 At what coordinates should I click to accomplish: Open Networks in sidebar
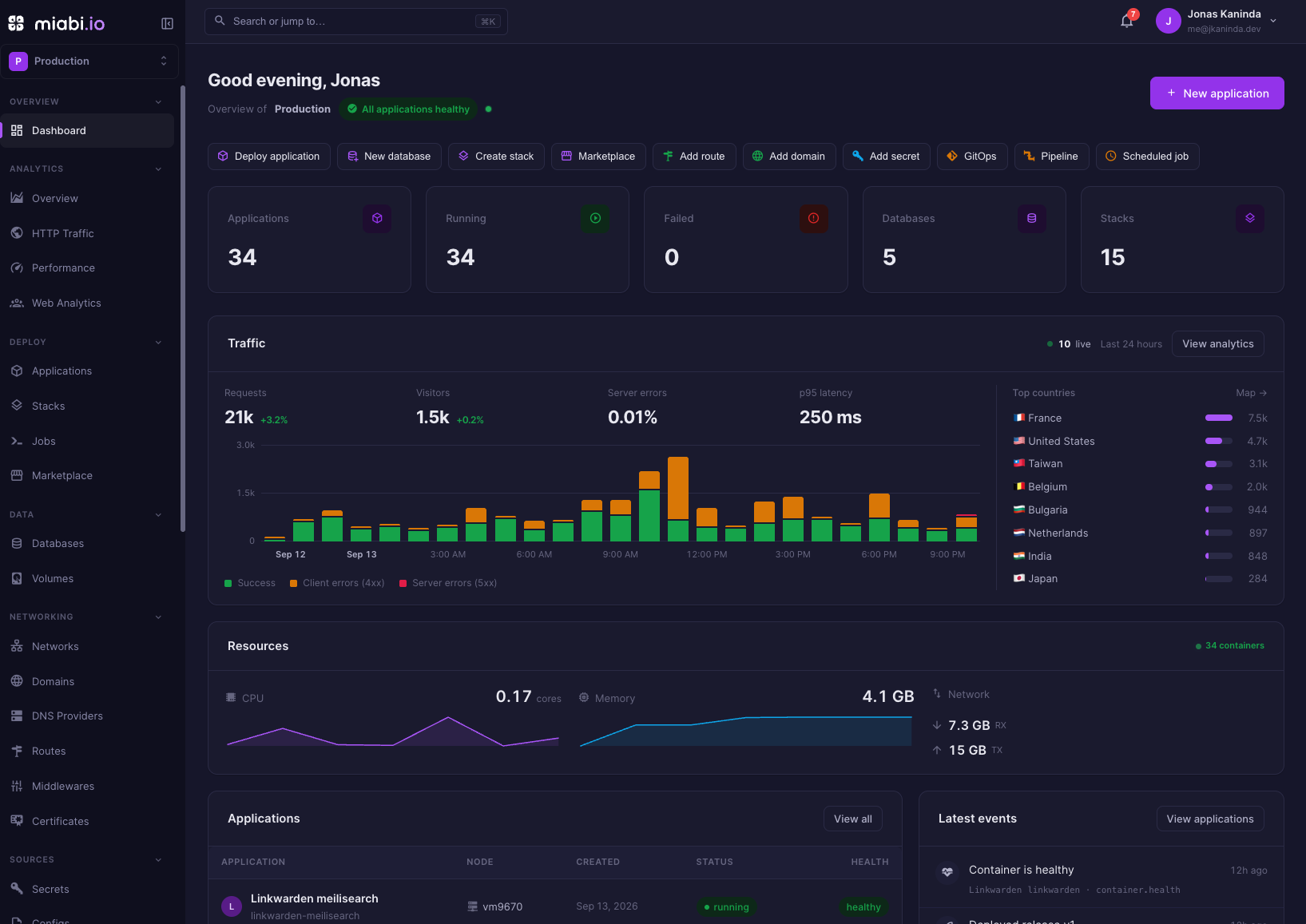point(88,647)
